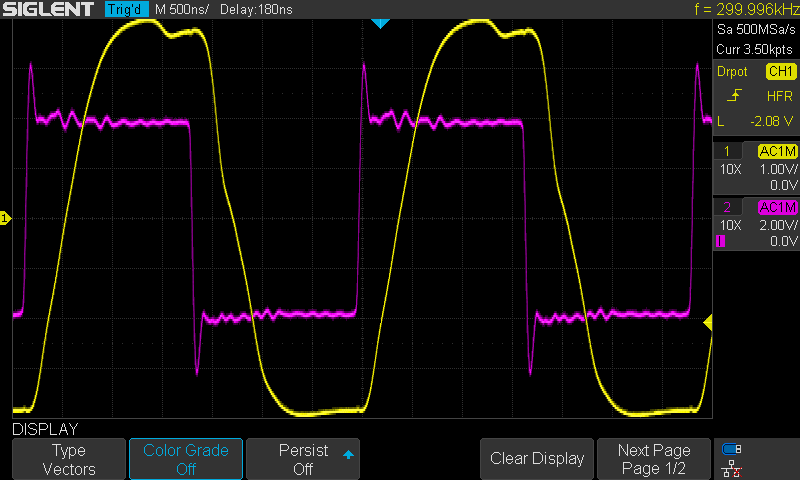The width and height of the screenshot is (800, 480).
Task: Click the SIGLENT logo
Action: (x=48, y=9)
